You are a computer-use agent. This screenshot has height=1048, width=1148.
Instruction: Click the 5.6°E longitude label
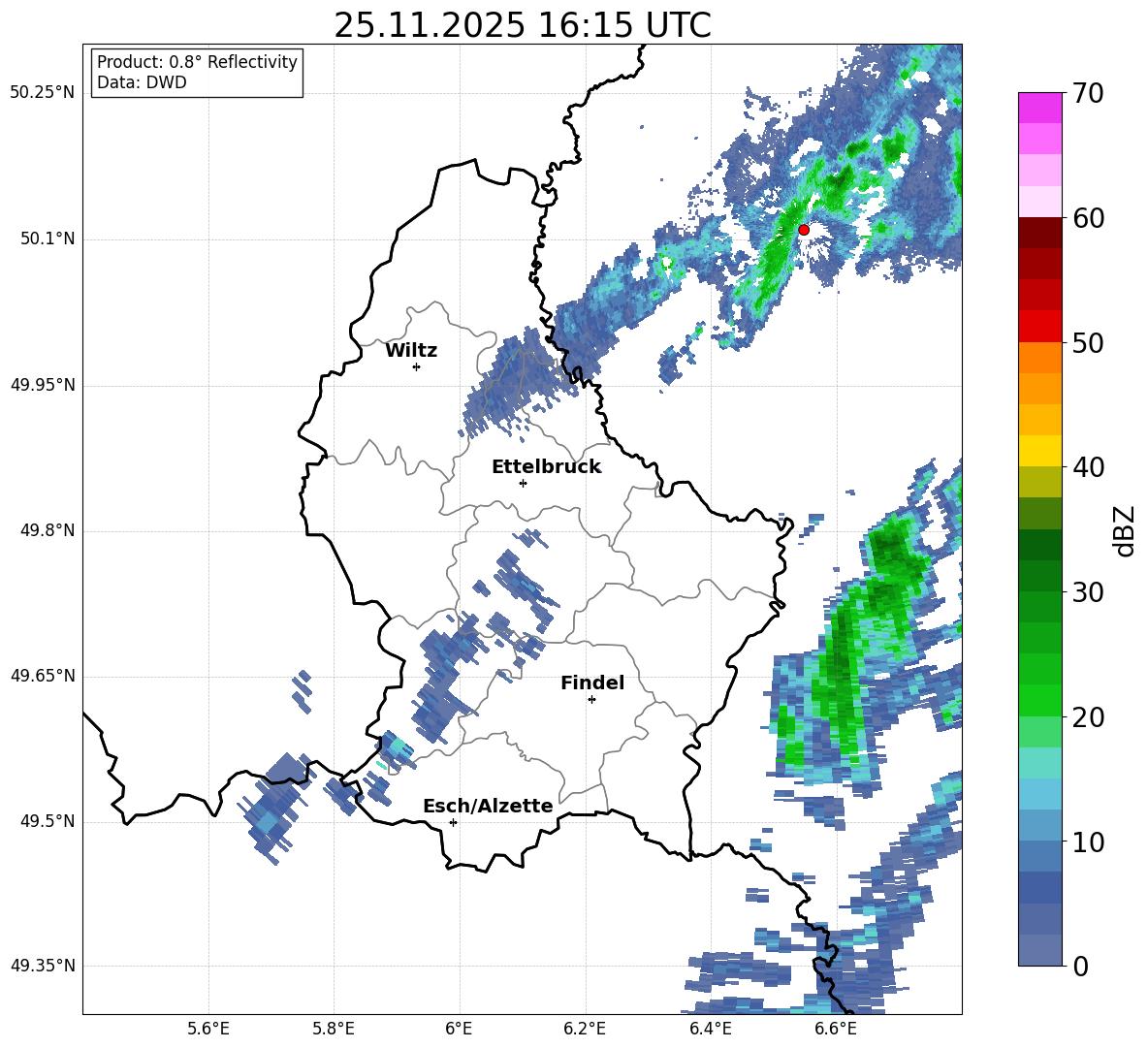pos(208,1029)
